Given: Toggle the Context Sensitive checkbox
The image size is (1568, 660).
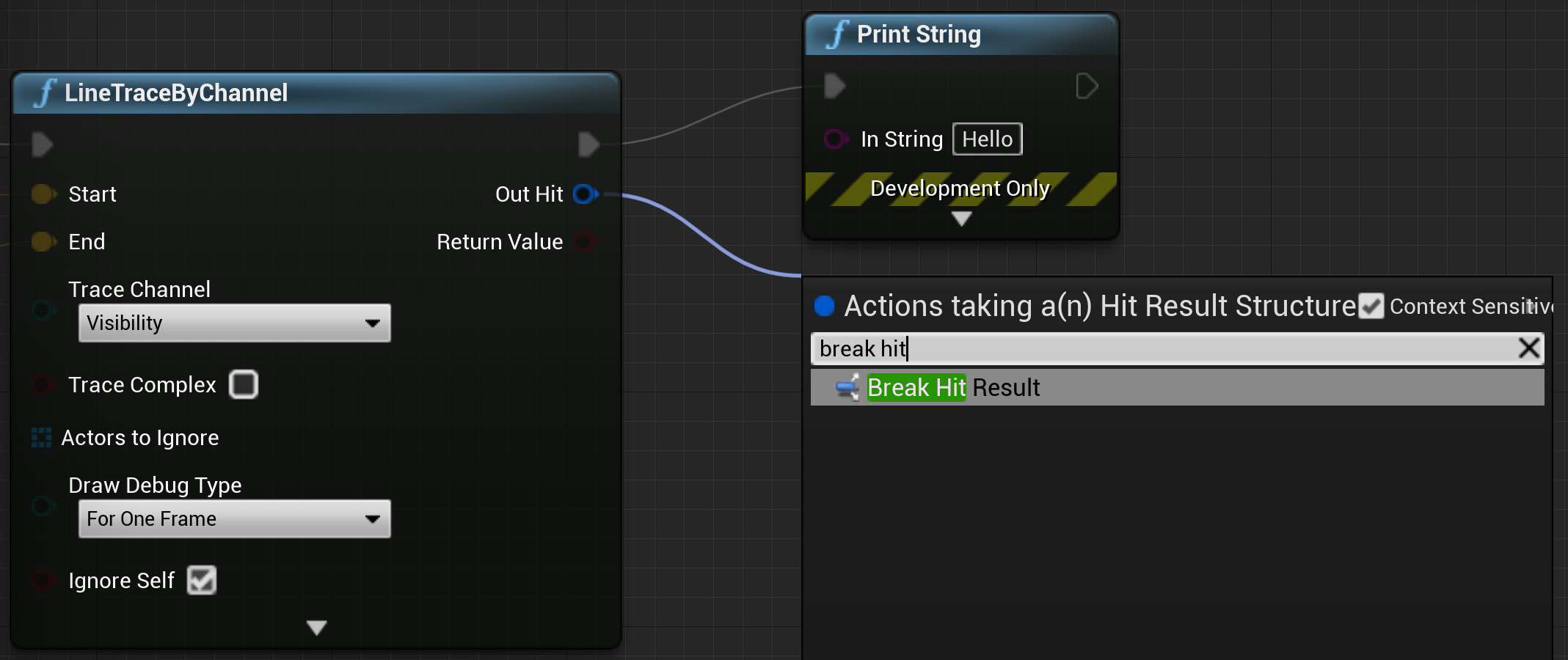Looking at the screenshot, I should 1371,306.
